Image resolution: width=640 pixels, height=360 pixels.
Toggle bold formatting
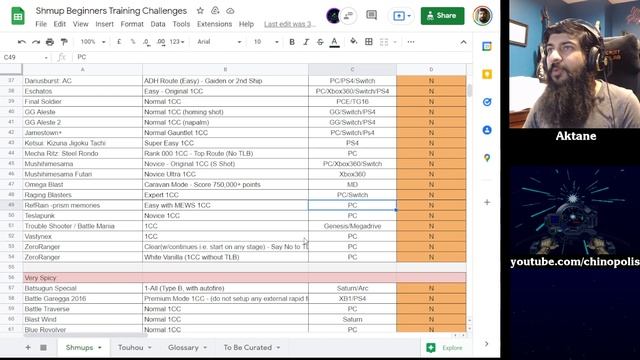pos(292,42)
